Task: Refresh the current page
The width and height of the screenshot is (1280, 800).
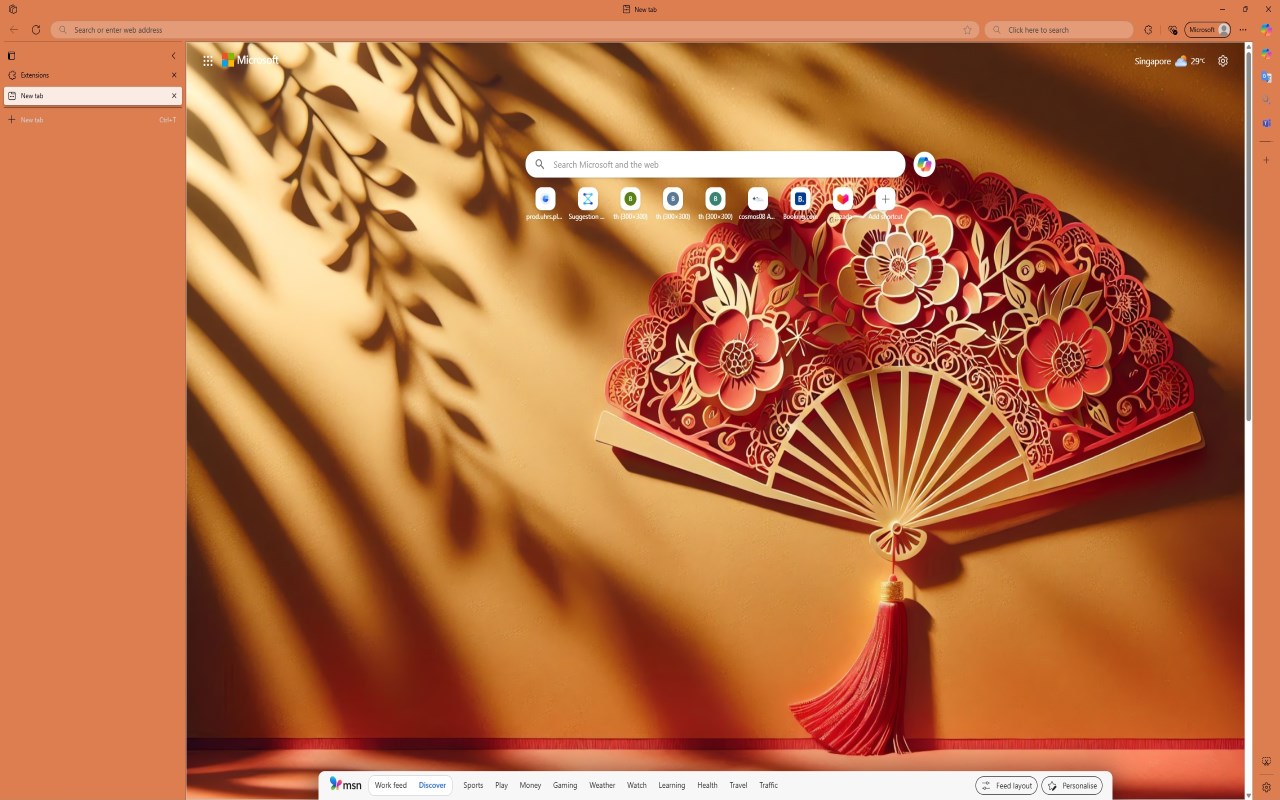Action: 36,30
